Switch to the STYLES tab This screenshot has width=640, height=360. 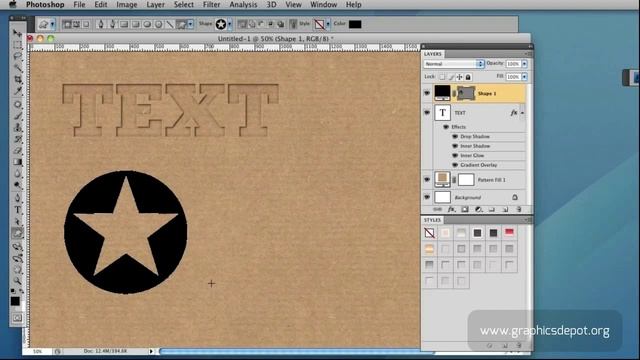(432, 220)
